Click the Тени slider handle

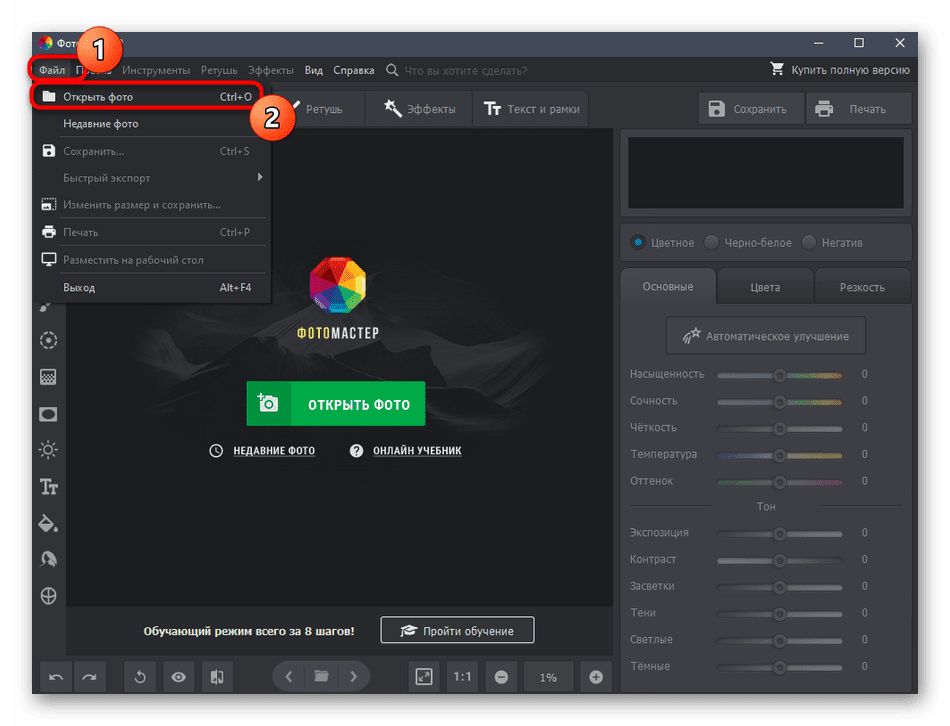(780, 614)
